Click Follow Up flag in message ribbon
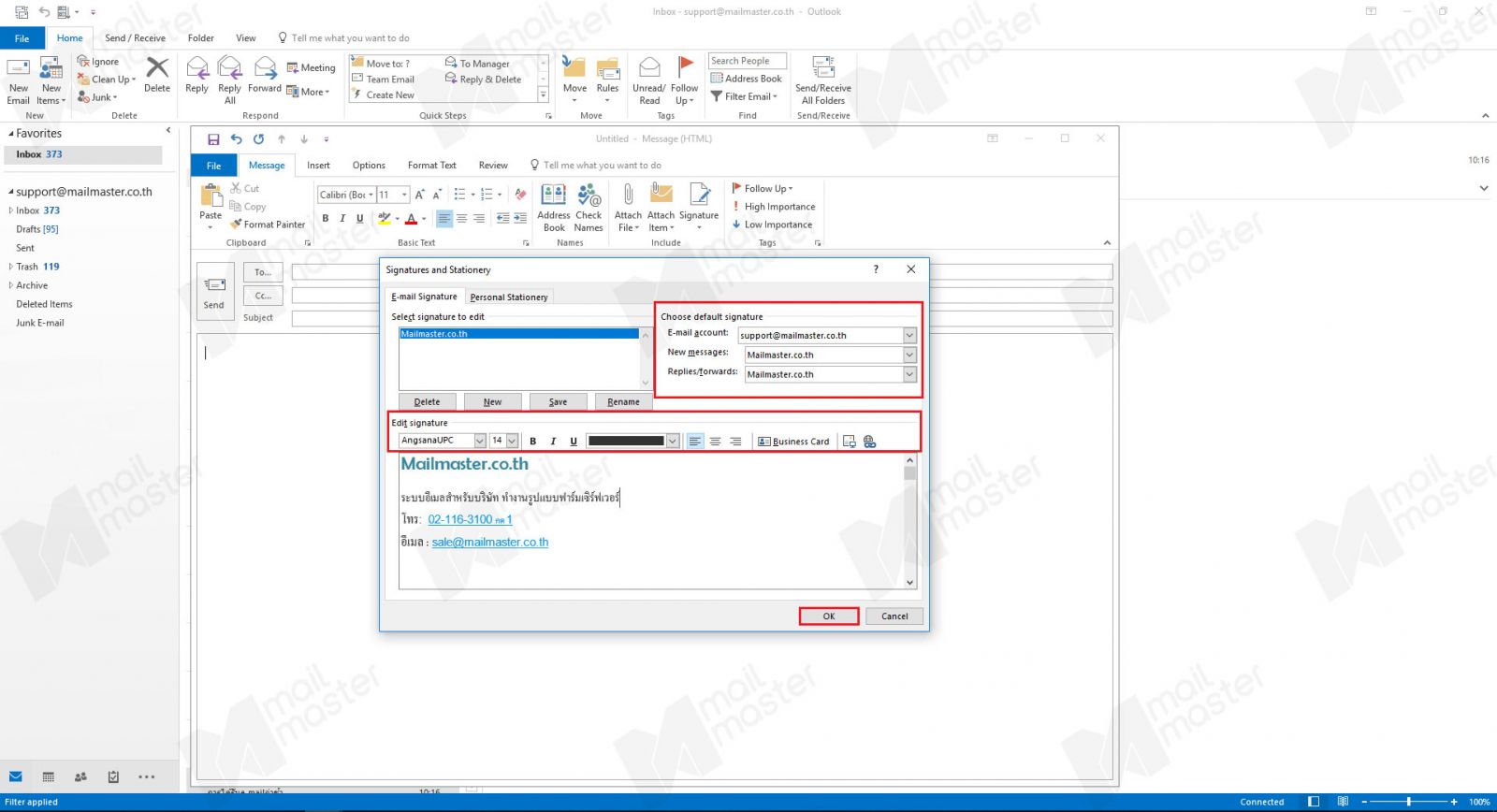This screenshot has height=812, width=1497. coord(763,188)
